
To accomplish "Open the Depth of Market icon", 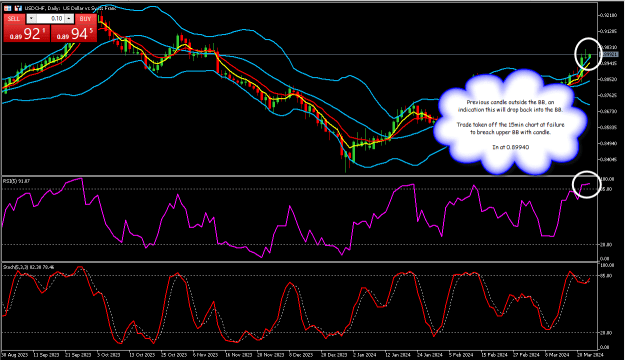I will (x=18, y=8).
